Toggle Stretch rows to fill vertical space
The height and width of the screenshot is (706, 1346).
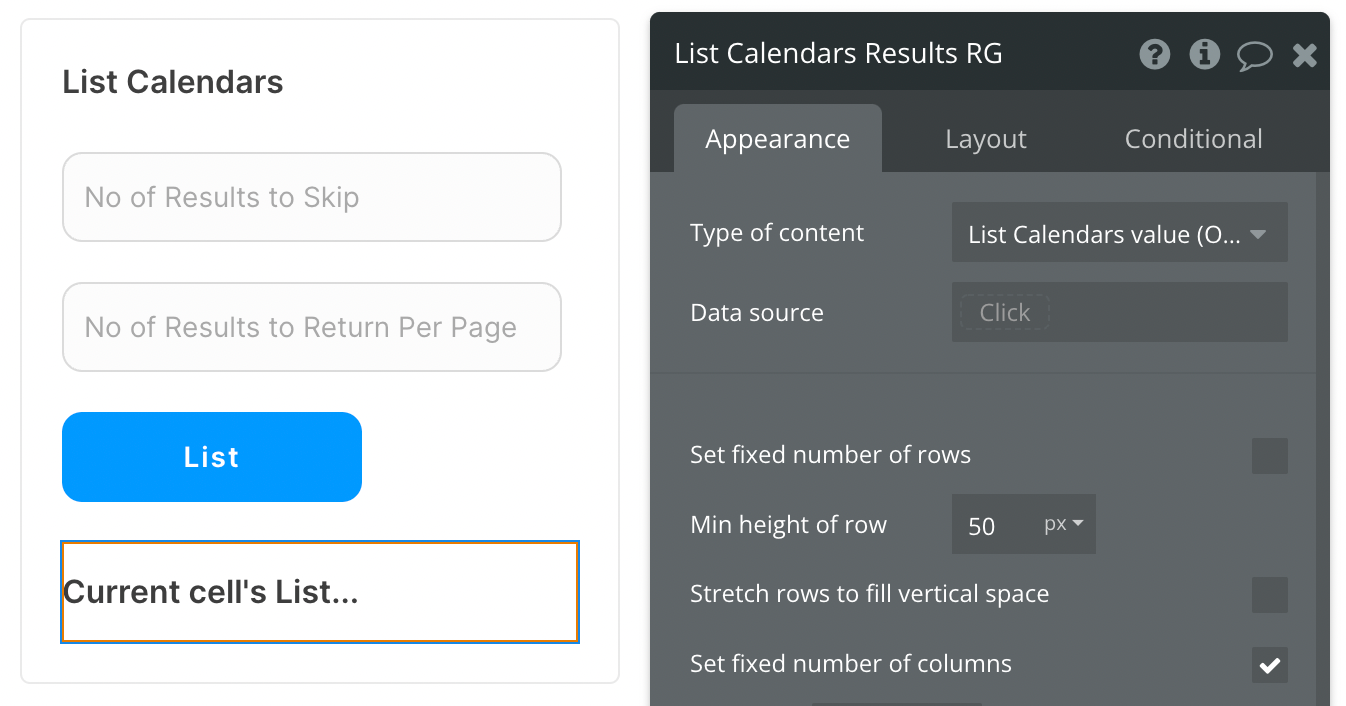[1269, 595]
